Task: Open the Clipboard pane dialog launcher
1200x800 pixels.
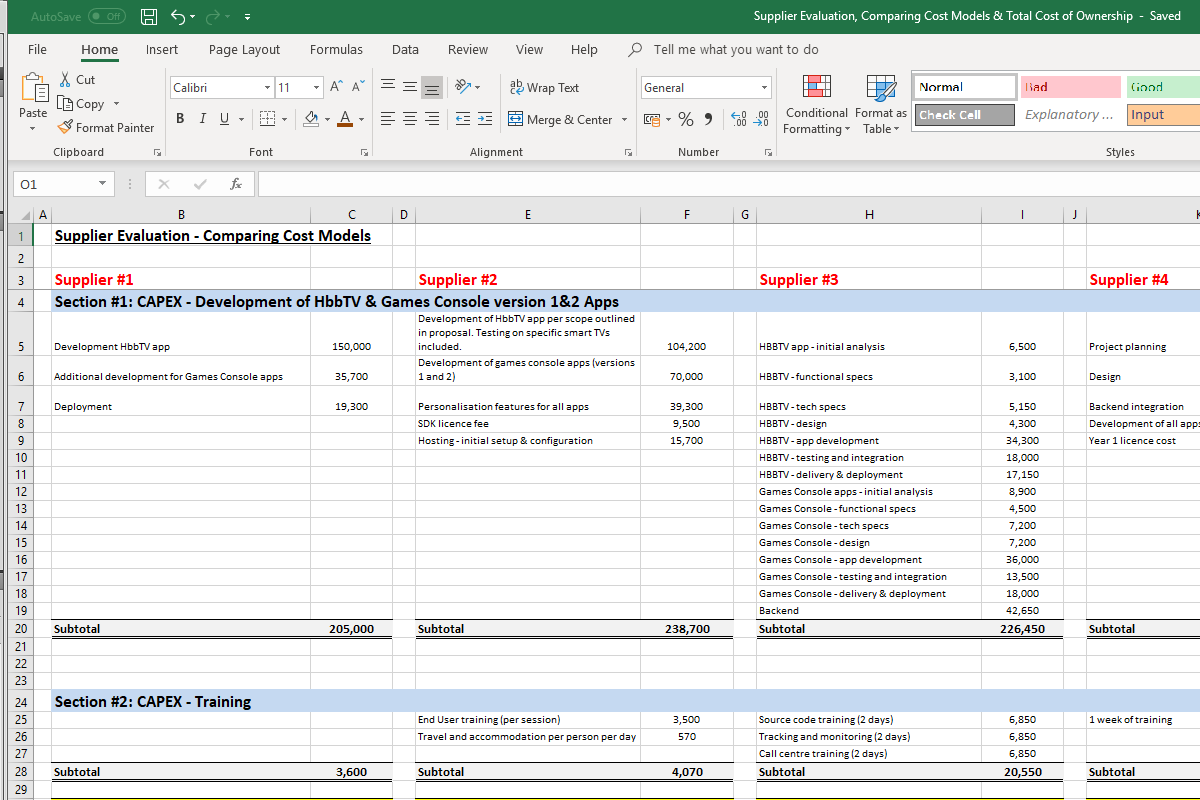Action: pos(157,153)
